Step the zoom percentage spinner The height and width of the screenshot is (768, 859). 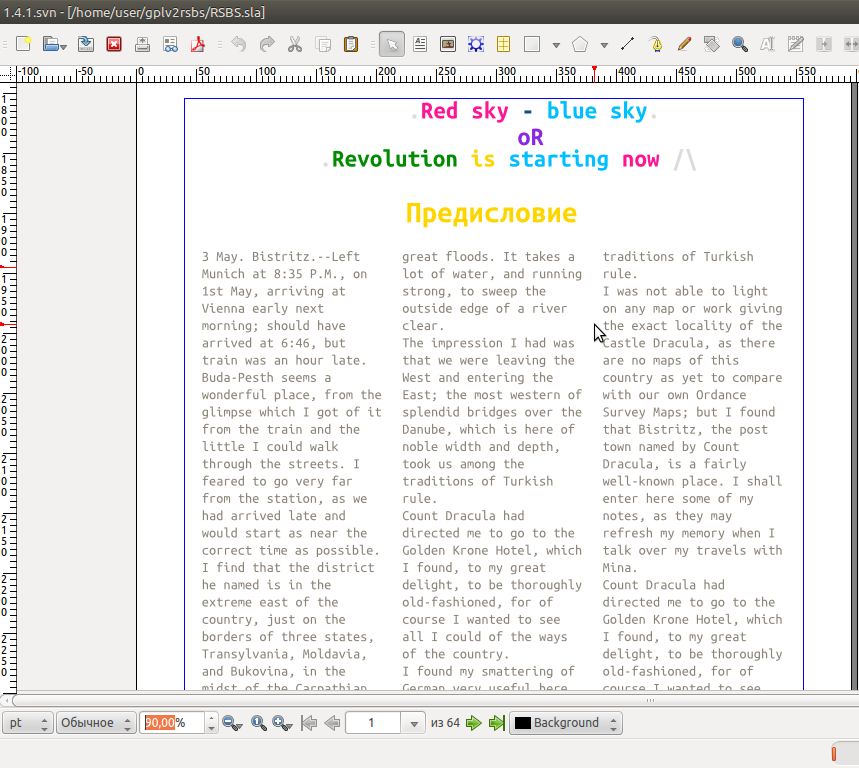(211, 723)
